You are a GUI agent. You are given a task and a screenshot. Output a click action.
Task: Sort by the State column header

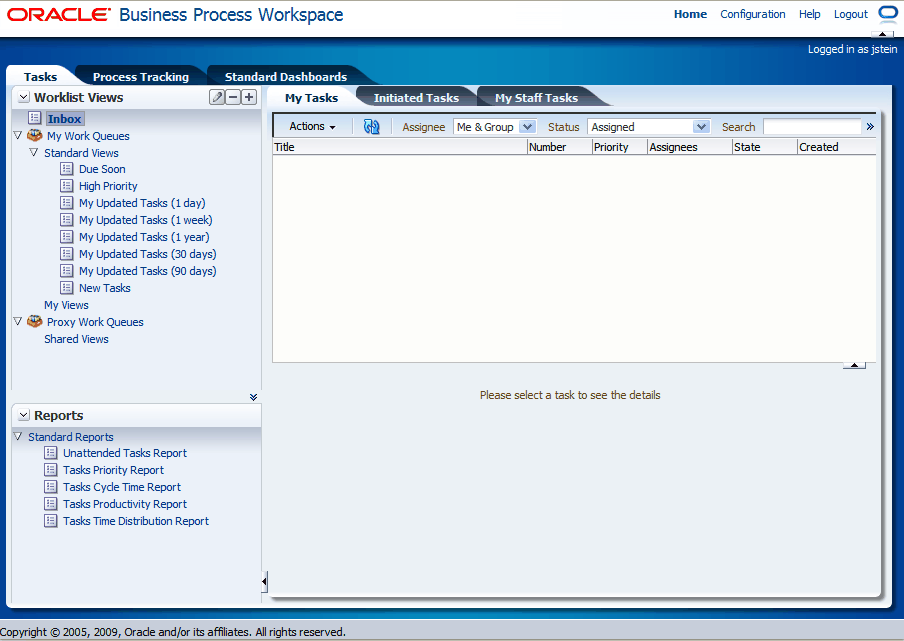[x=765, y=147]
